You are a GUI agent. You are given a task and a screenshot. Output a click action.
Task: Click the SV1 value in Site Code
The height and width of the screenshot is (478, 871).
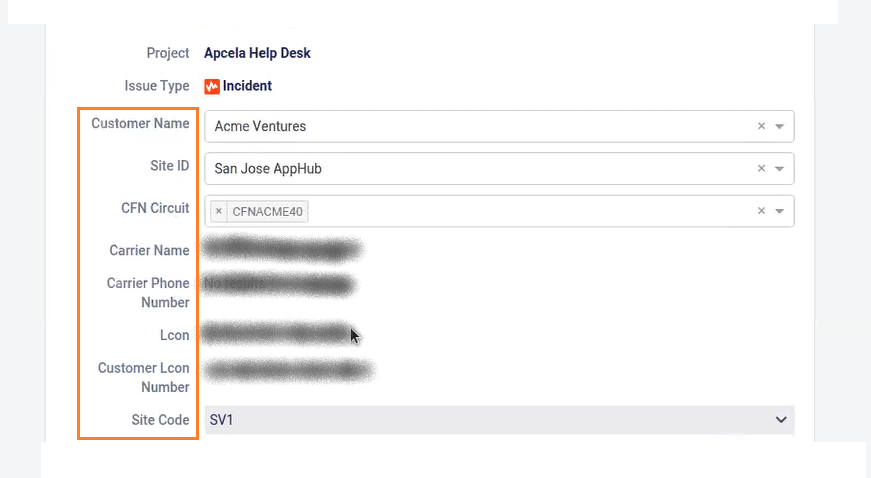[x=221, y=420]
